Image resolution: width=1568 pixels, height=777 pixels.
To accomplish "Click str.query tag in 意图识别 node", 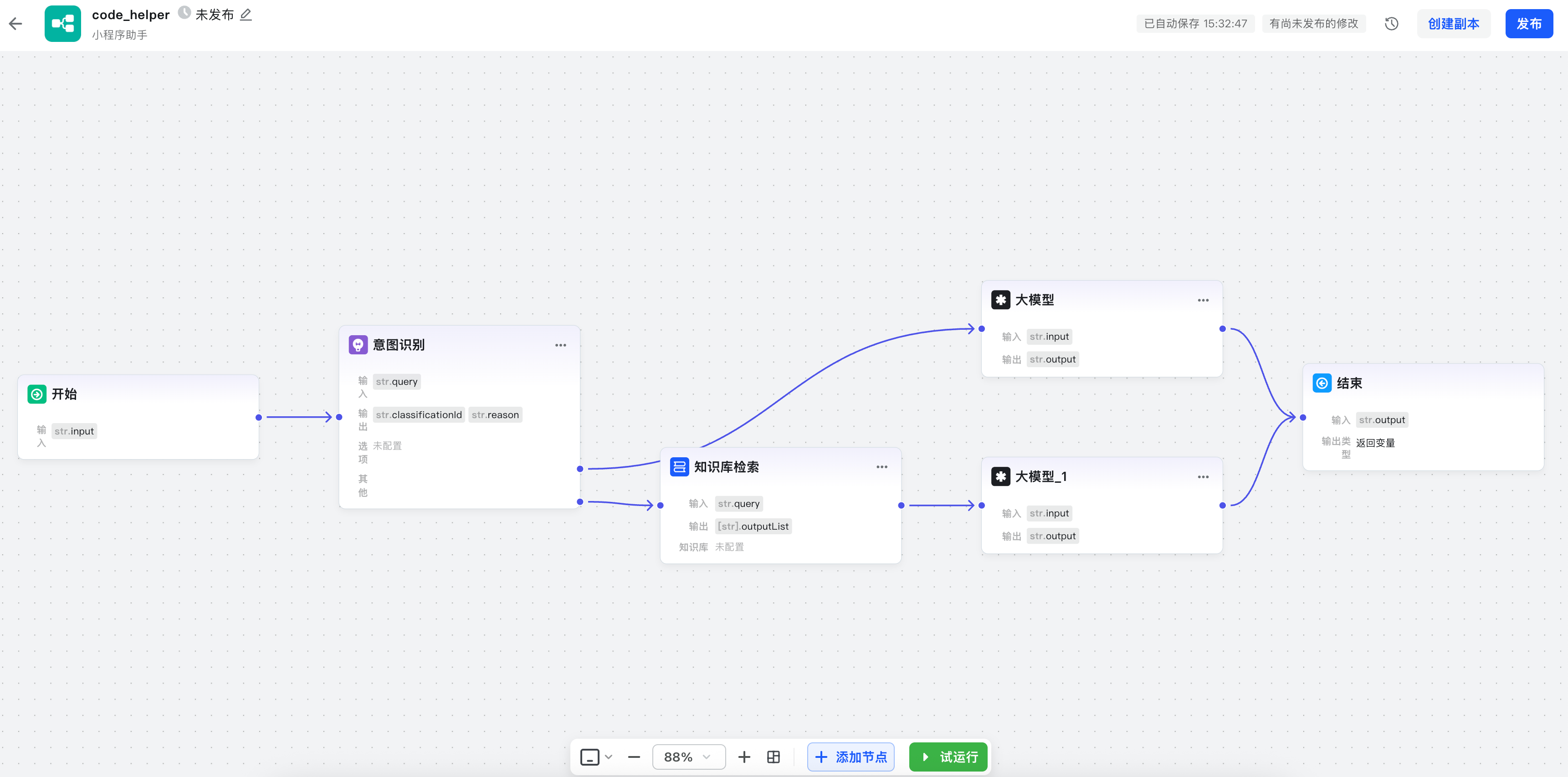I will 397,382.
